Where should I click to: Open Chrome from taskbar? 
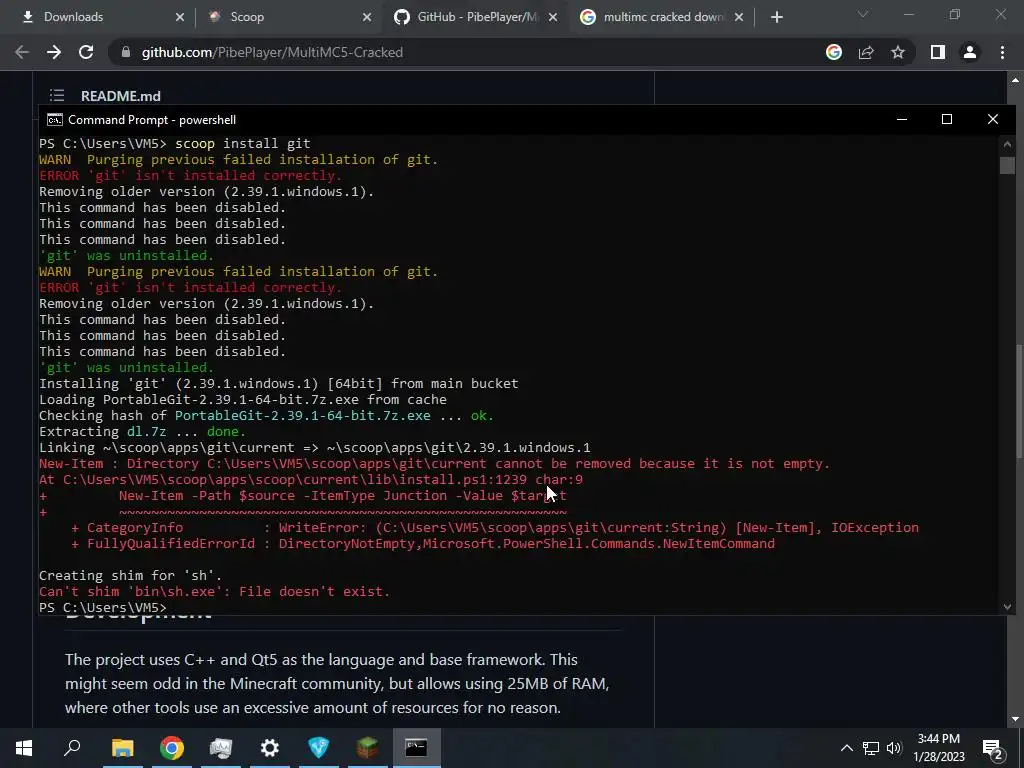[x=172, y=748]
